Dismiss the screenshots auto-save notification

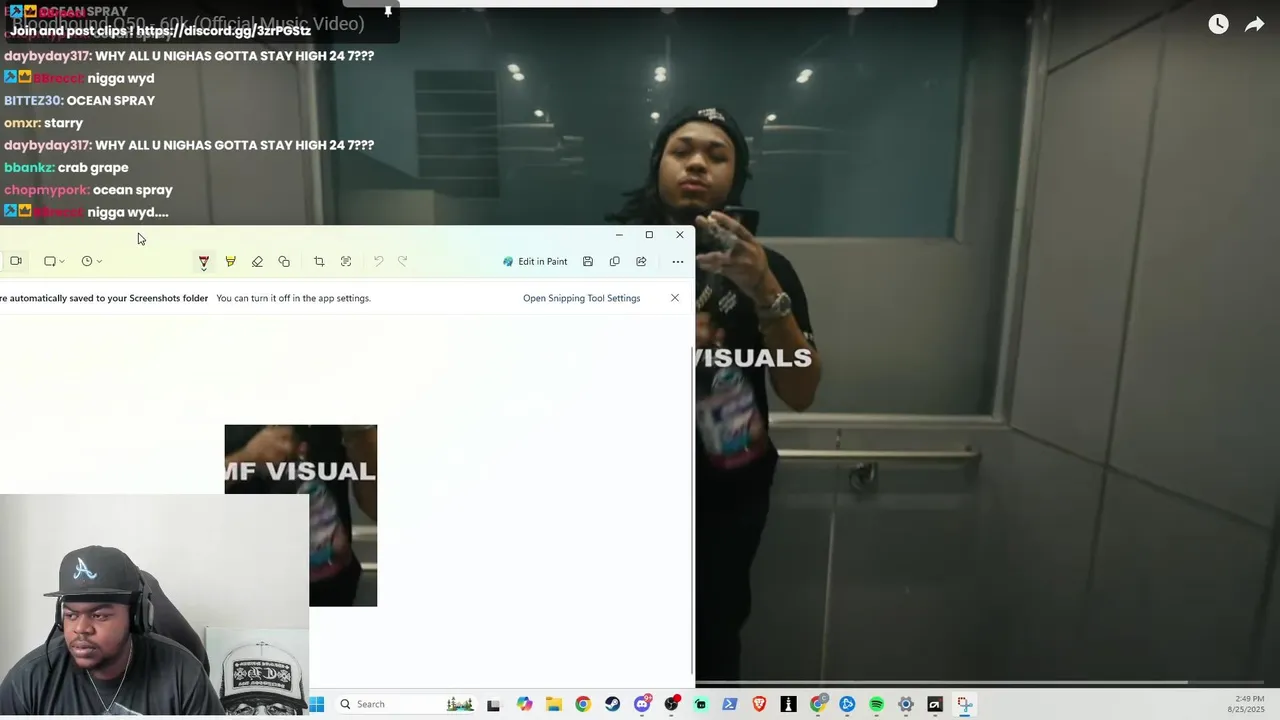(x=675, y=298)
